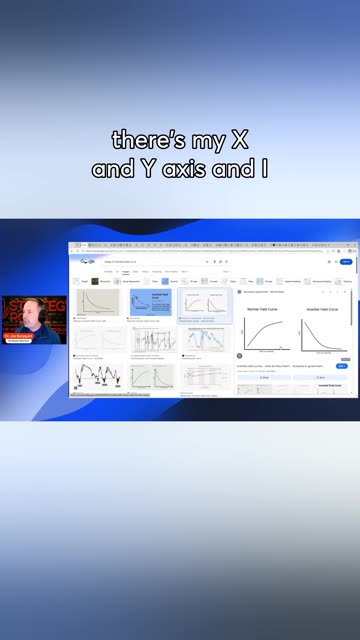Screen dimensions: 360x640
Task: Start voice search with the microphone icon
Action: [x=215, y=262]
